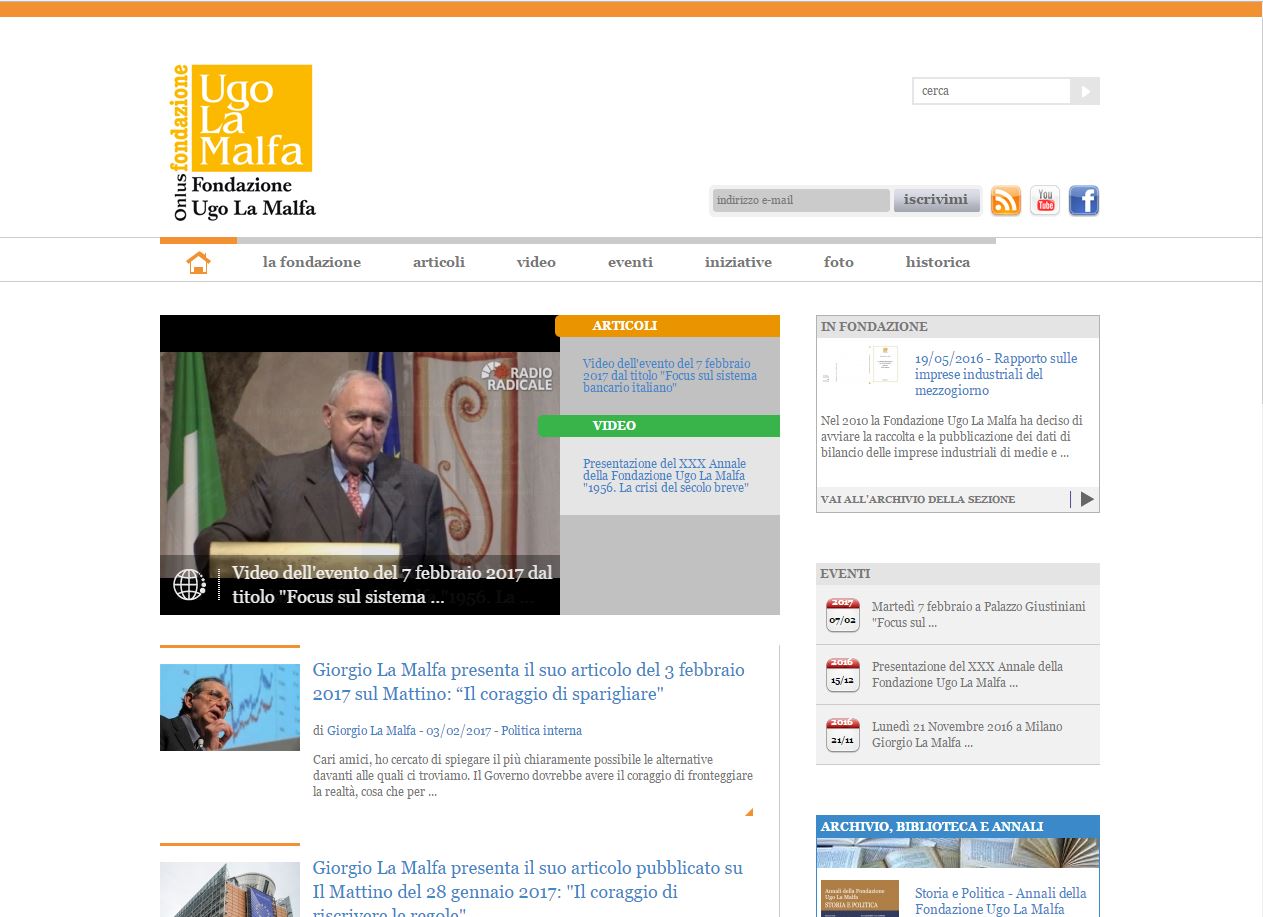Open 'Rapporto sulle imprese industriali del mezzogiorno' link
The image size is (1263, 917).
[996, 374]
